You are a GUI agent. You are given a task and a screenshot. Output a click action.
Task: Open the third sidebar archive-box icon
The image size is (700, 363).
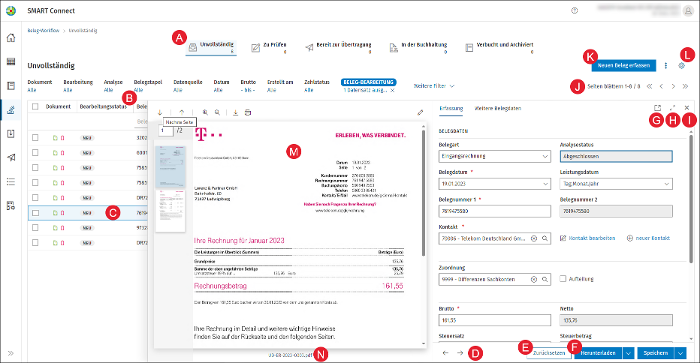point(11,85)
